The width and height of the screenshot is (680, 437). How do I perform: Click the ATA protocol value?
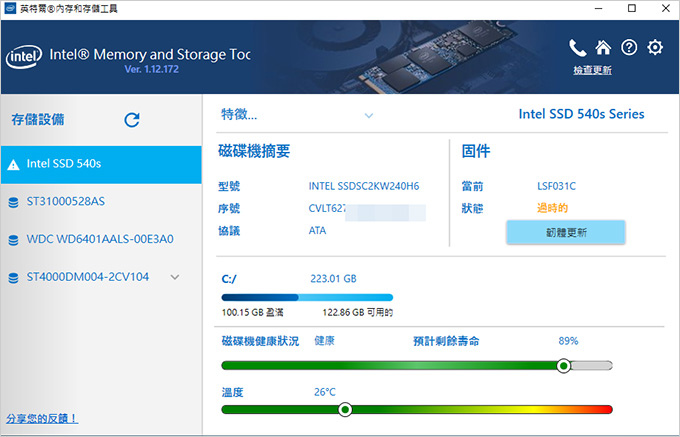coord(317,231)
